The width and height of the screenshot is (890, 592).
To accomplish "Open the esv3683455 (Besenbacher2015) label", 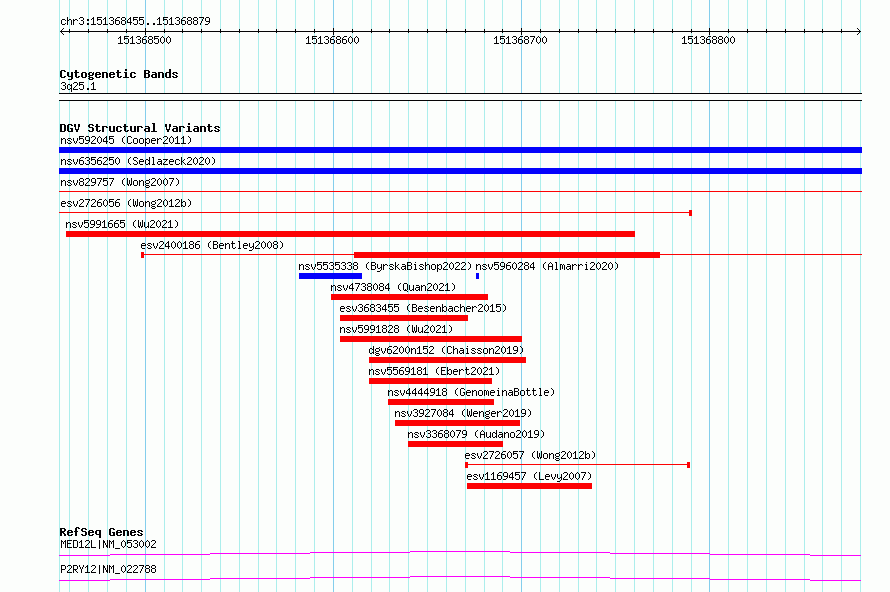I will (423, 308).
